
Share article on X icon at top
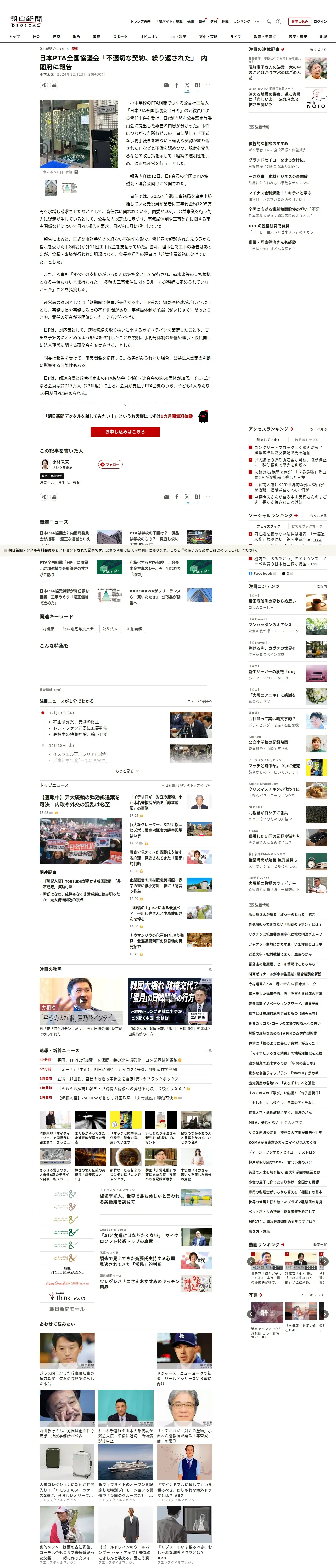click(x=187, y=85)
